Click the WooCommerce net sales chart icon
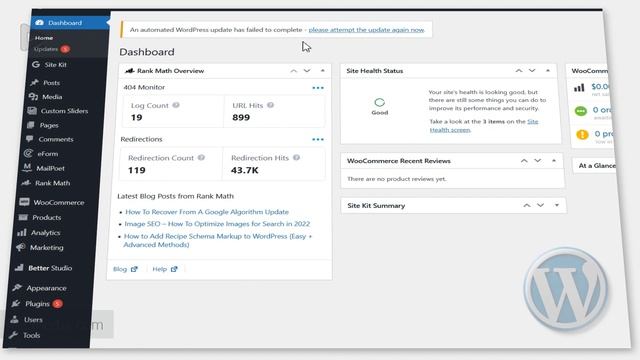This screenshot has height=360, width=640. (x=579, y=87)
